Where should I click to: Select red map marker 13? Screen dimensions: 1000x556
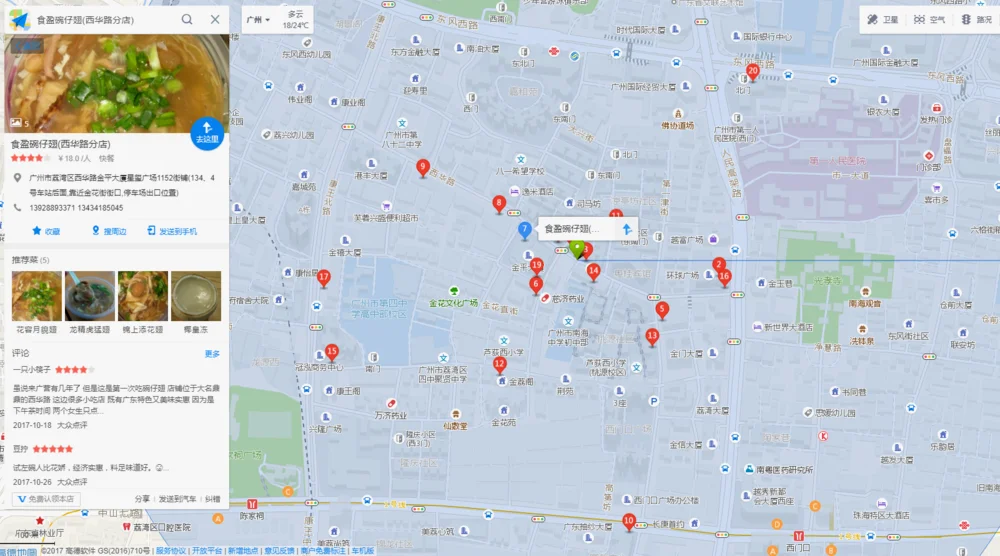point(652,336)
